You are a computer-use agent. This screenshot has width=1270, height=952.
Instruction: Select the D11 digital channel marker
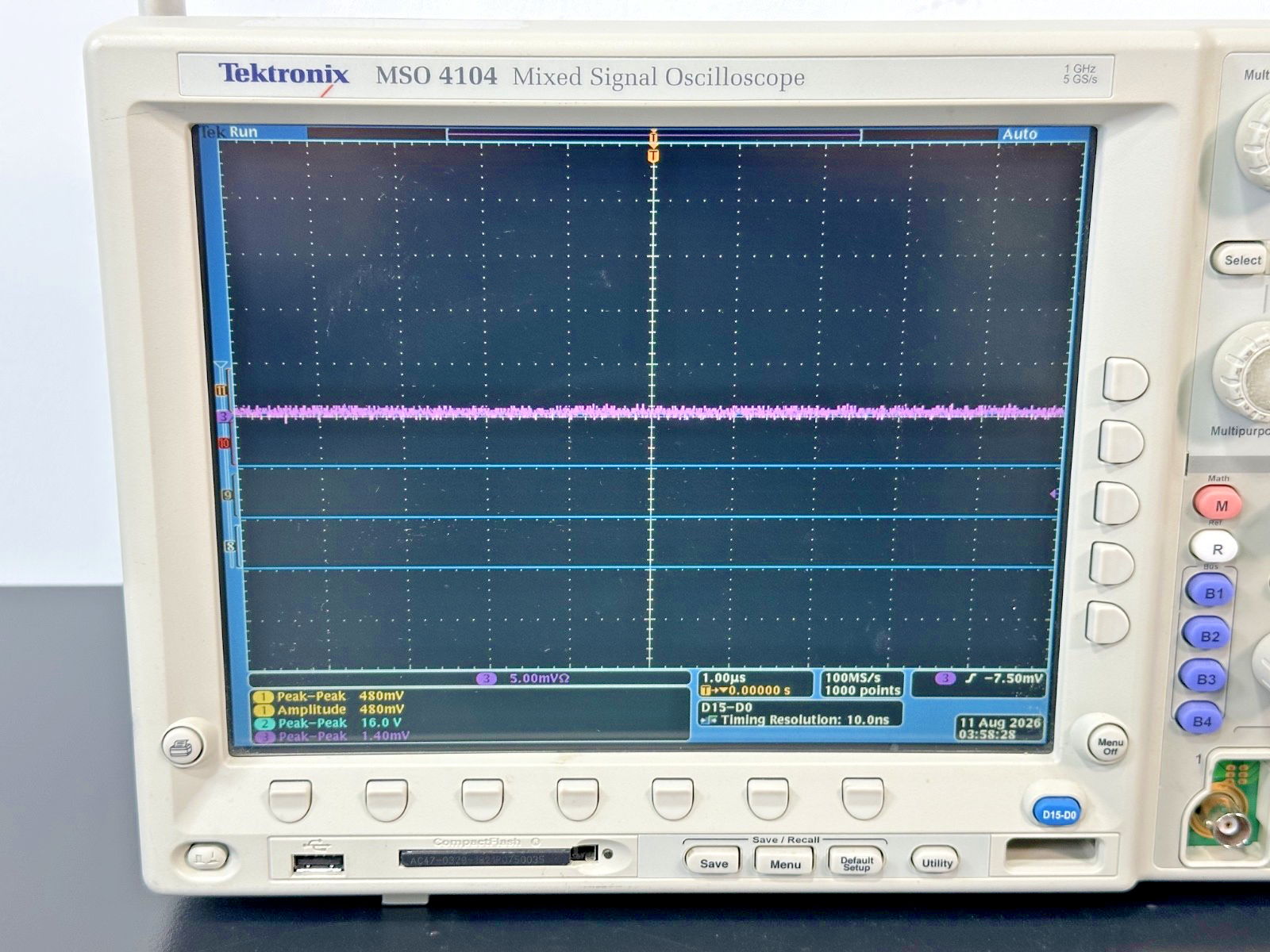pyautogui.click(x=221, y=390)
